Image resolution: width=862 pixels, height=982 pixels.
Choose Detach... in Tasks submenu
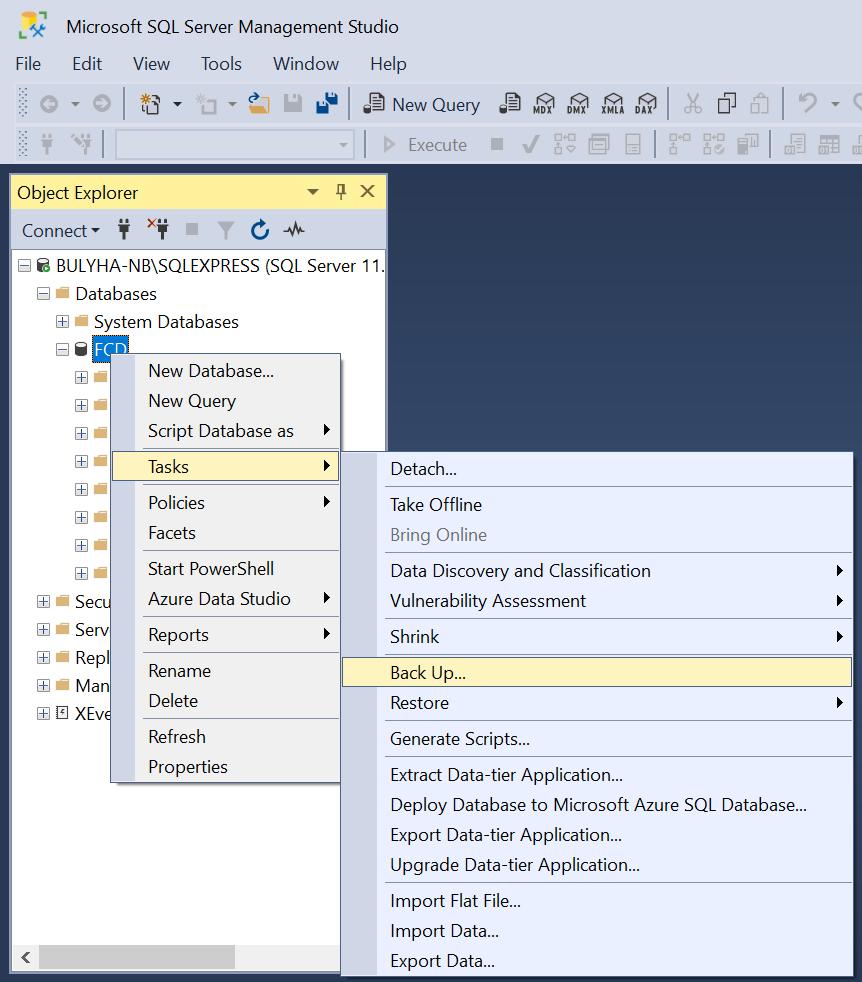[x=597, y=469]
